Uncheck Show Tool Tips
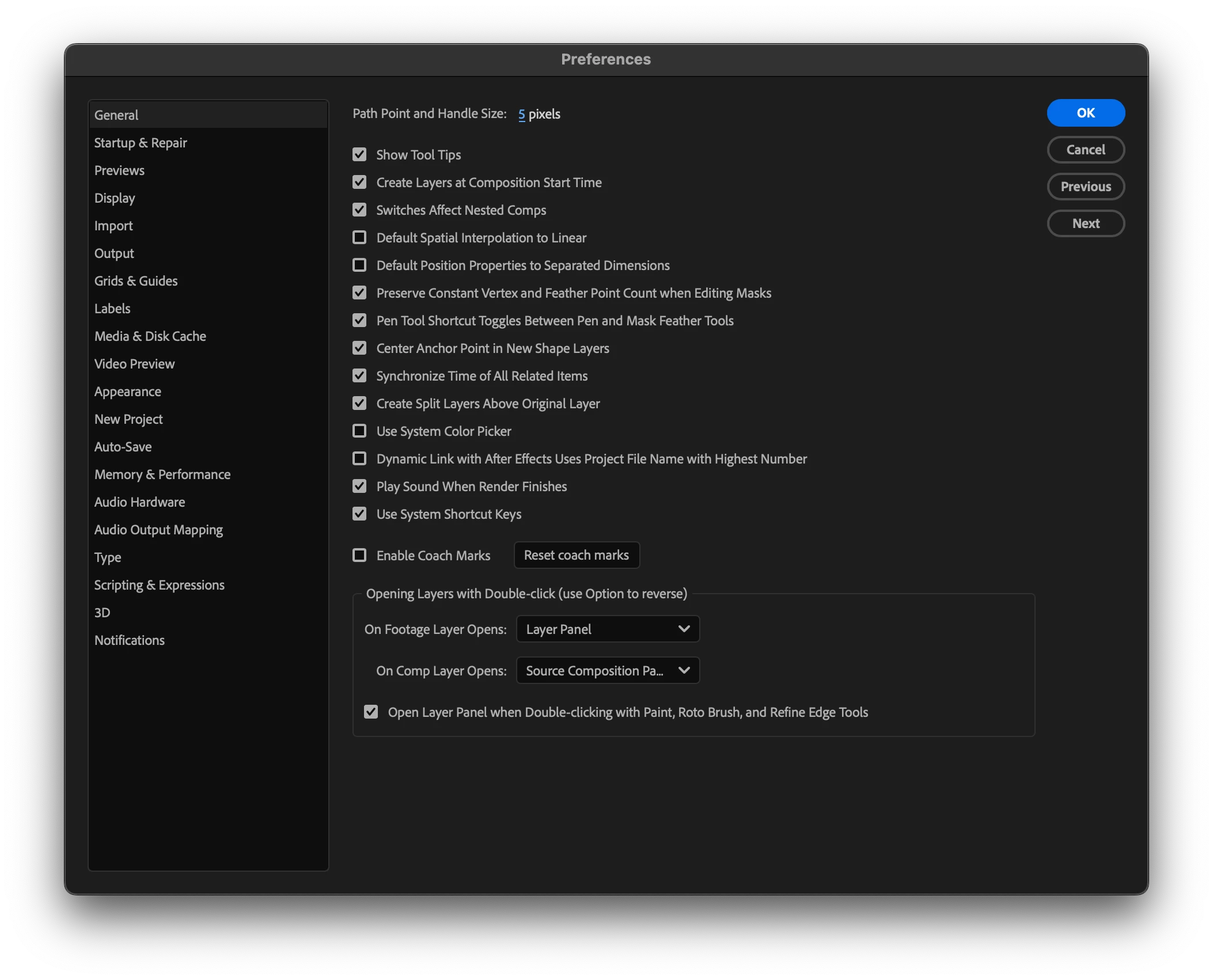The image size is (1213, 980). click(359, 154)
